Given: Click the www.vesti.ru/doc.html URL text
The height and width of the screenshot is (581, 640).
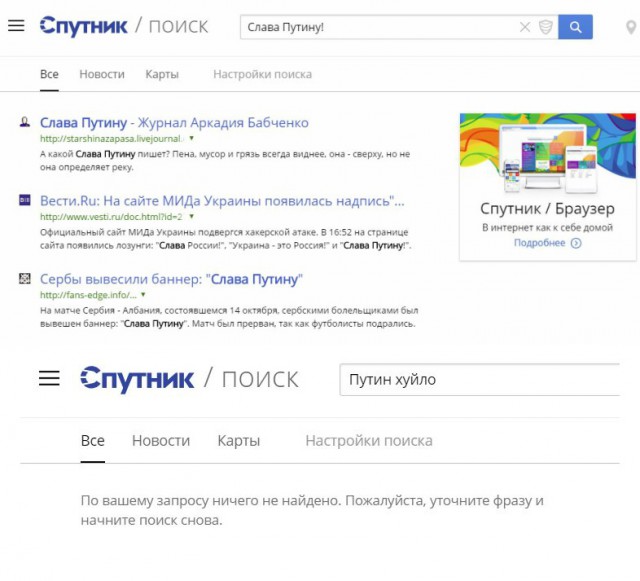Looking at the screenshot, I should pyautogui.click(x=111, y=217).
